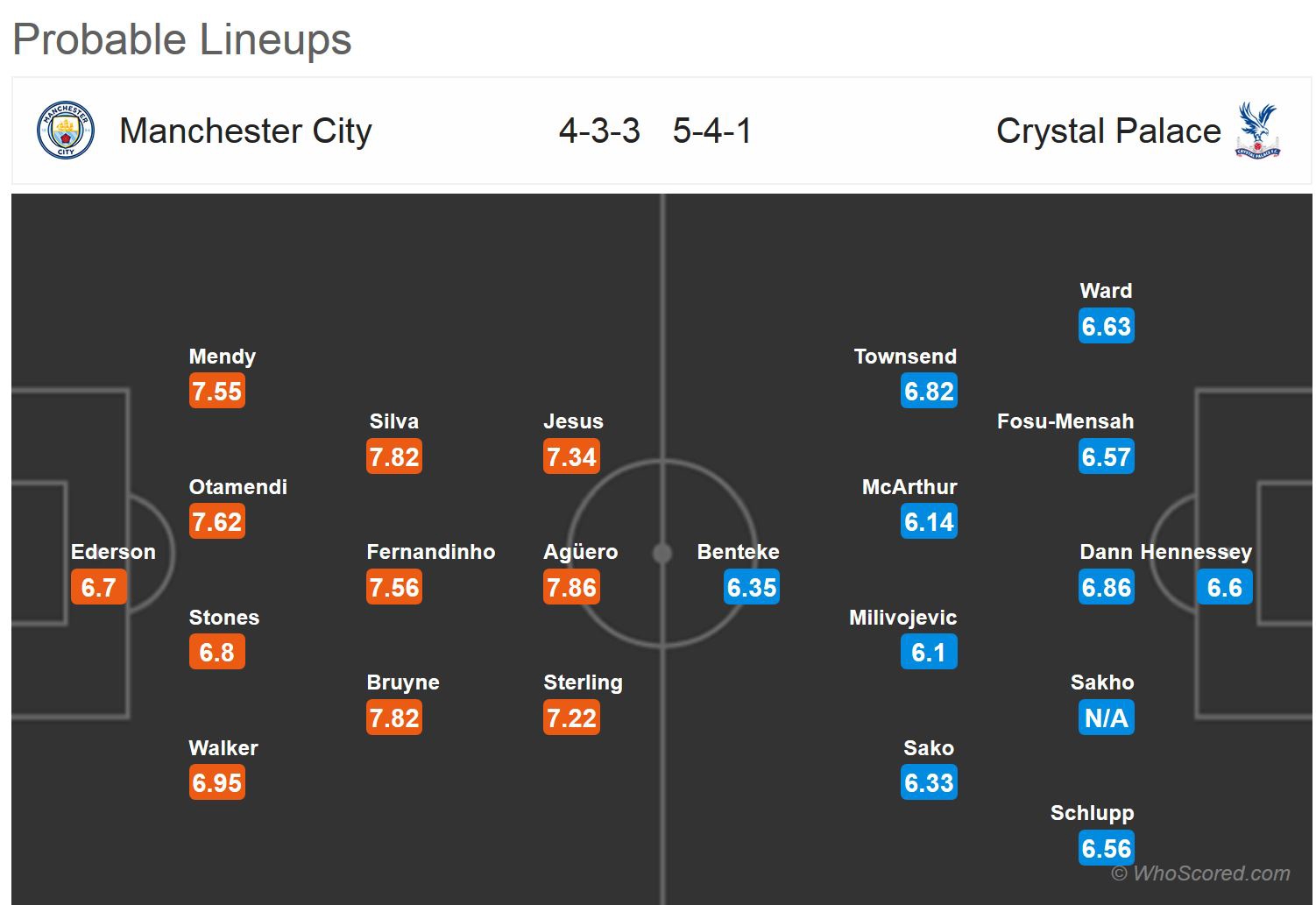
Task: Click the 4-3-3 formation text
Action: coord(599,131)
